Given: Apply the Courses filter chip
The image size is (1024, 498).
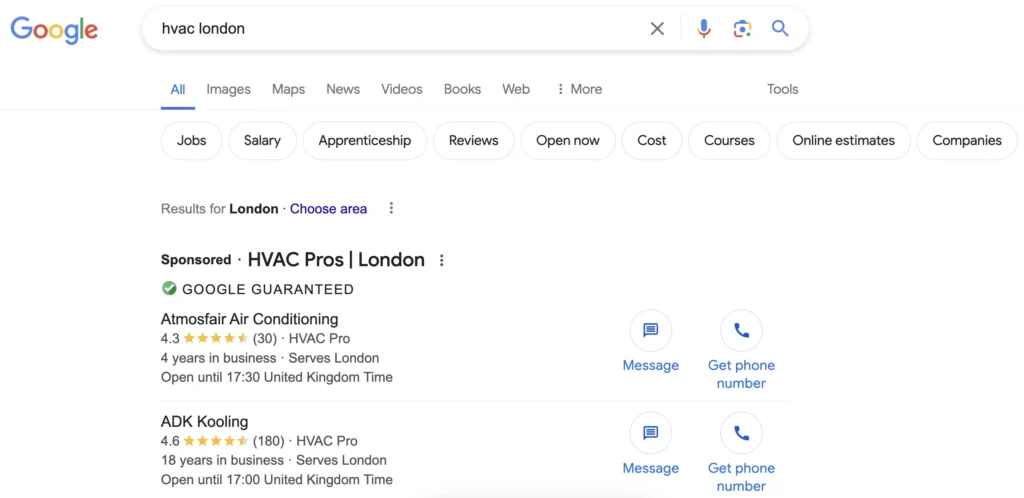Looking at the screenshot, I should (729, 140).
